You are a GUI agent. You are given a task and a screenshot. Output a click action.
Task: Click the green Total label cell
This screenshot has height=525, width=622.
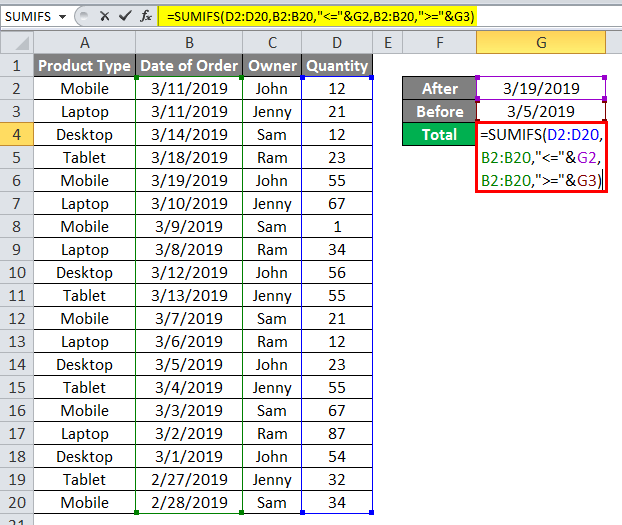440,135
